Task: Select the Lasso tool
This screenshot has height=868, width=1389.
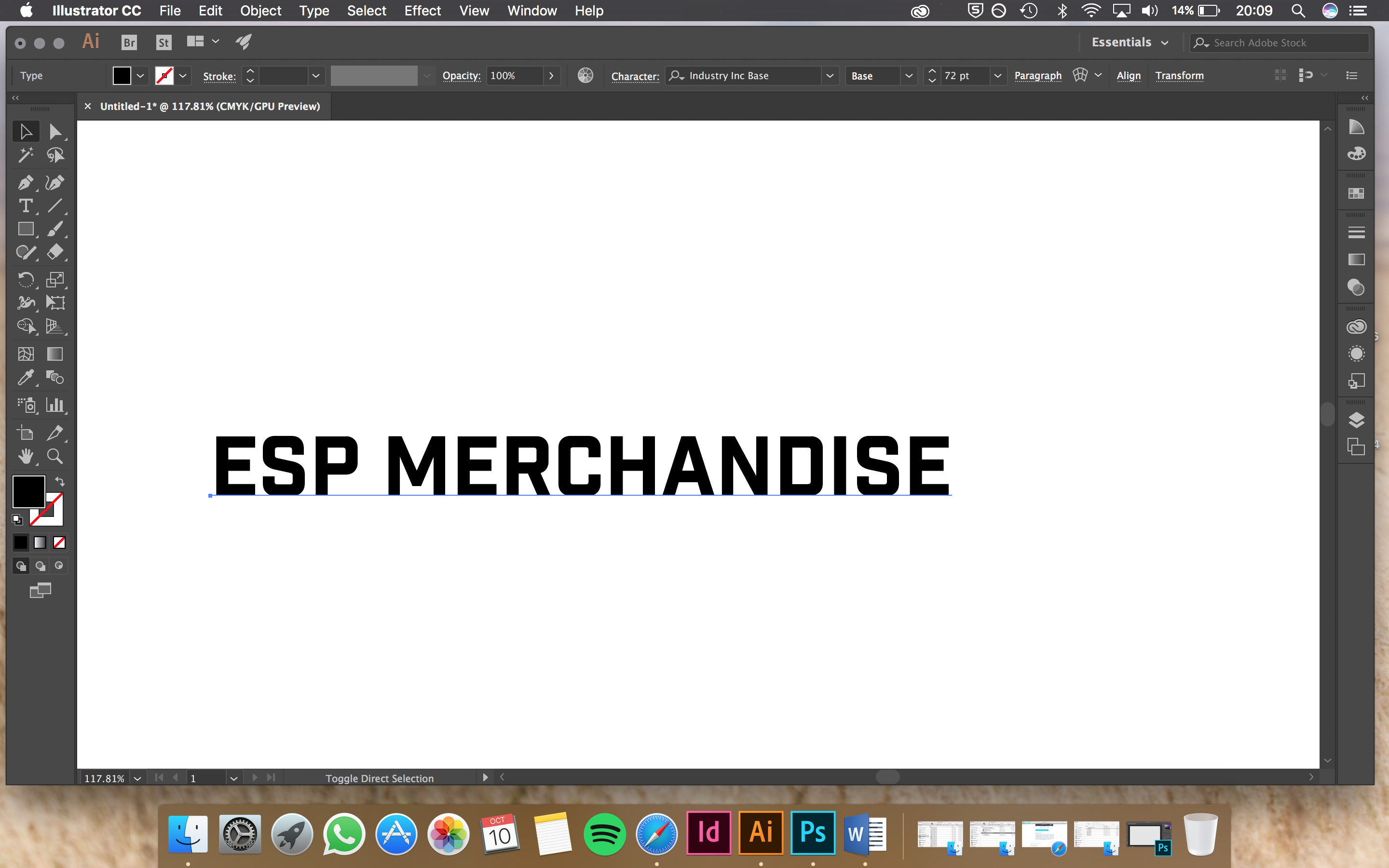Action: click(x=55, y=155)
